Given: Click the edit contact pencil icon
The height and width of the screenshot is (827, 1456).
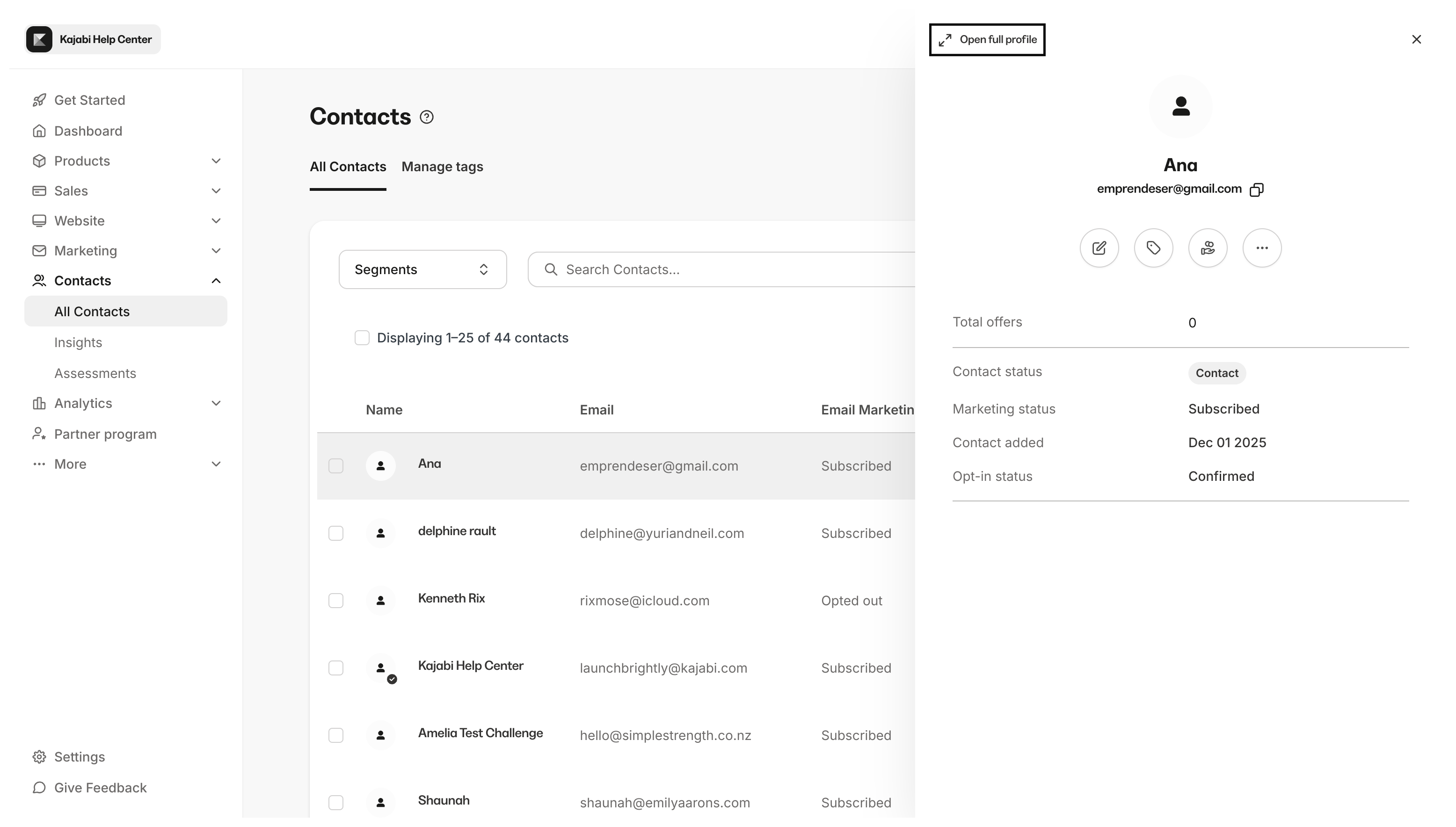Looking at the screenshot, I should (x=1099, y=248).
